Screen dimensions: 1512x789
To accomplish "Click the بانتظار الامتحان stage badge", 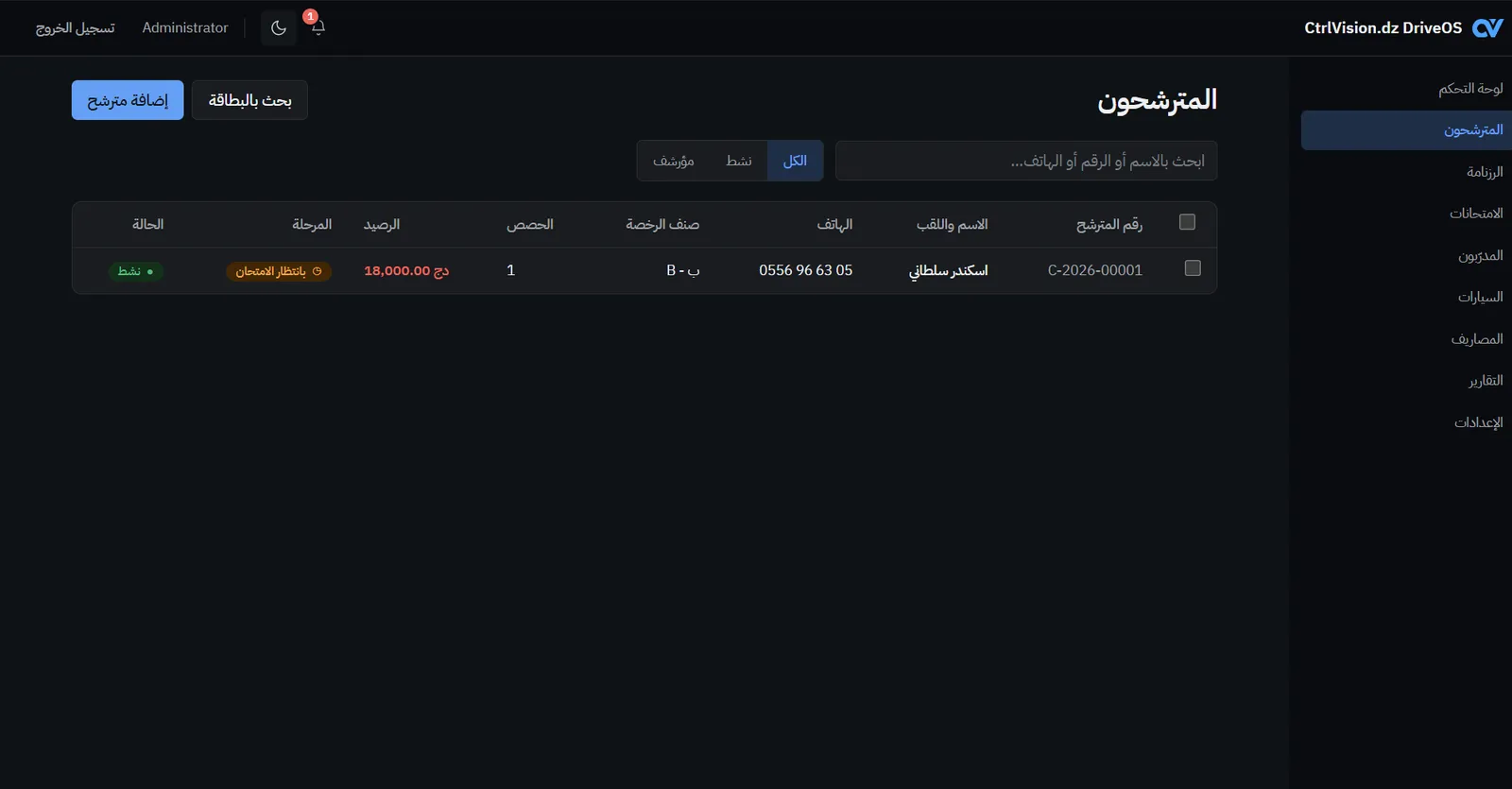I will click(279, 271).
